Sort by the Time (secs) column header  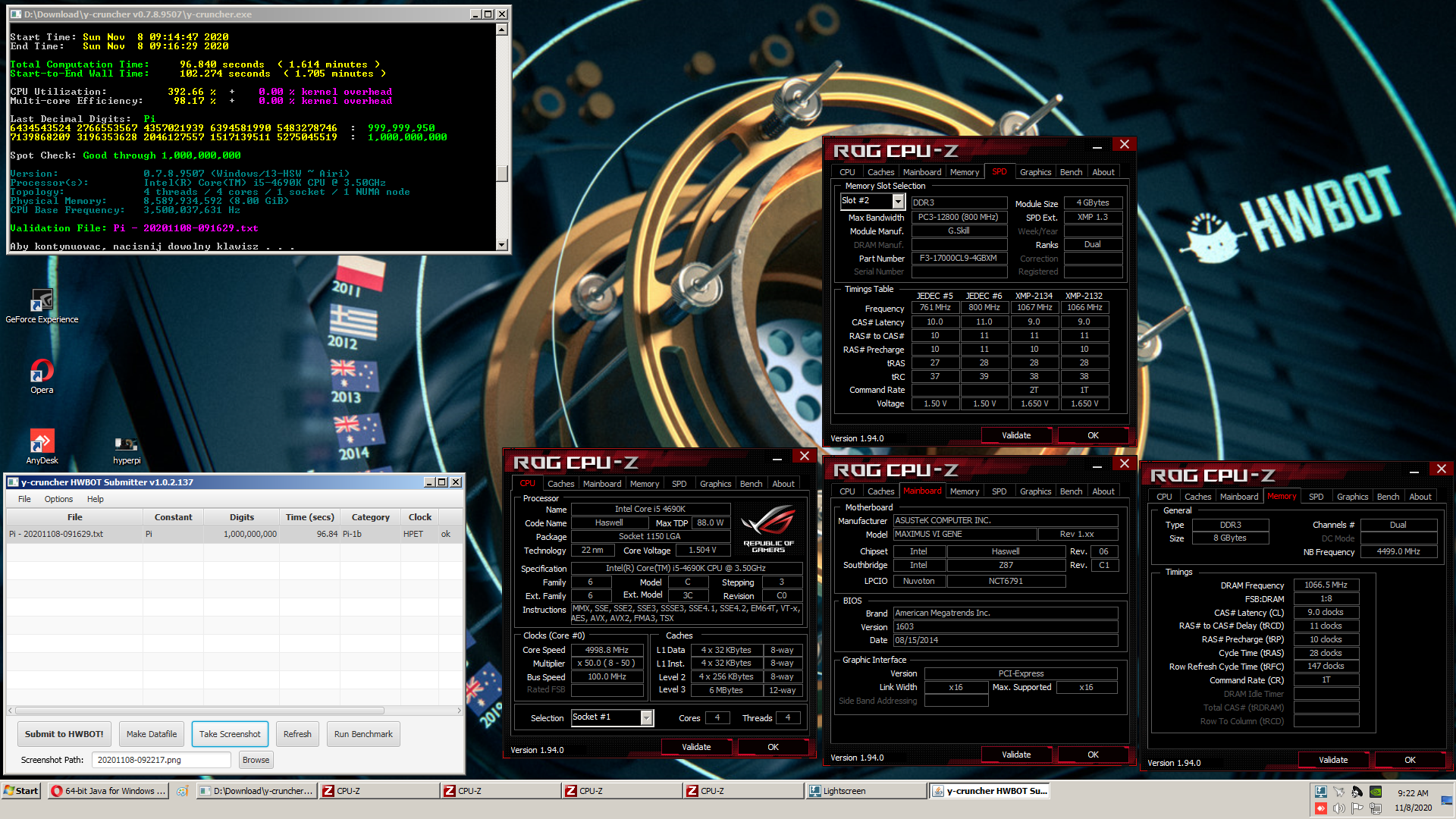click(x=309, y=517)
